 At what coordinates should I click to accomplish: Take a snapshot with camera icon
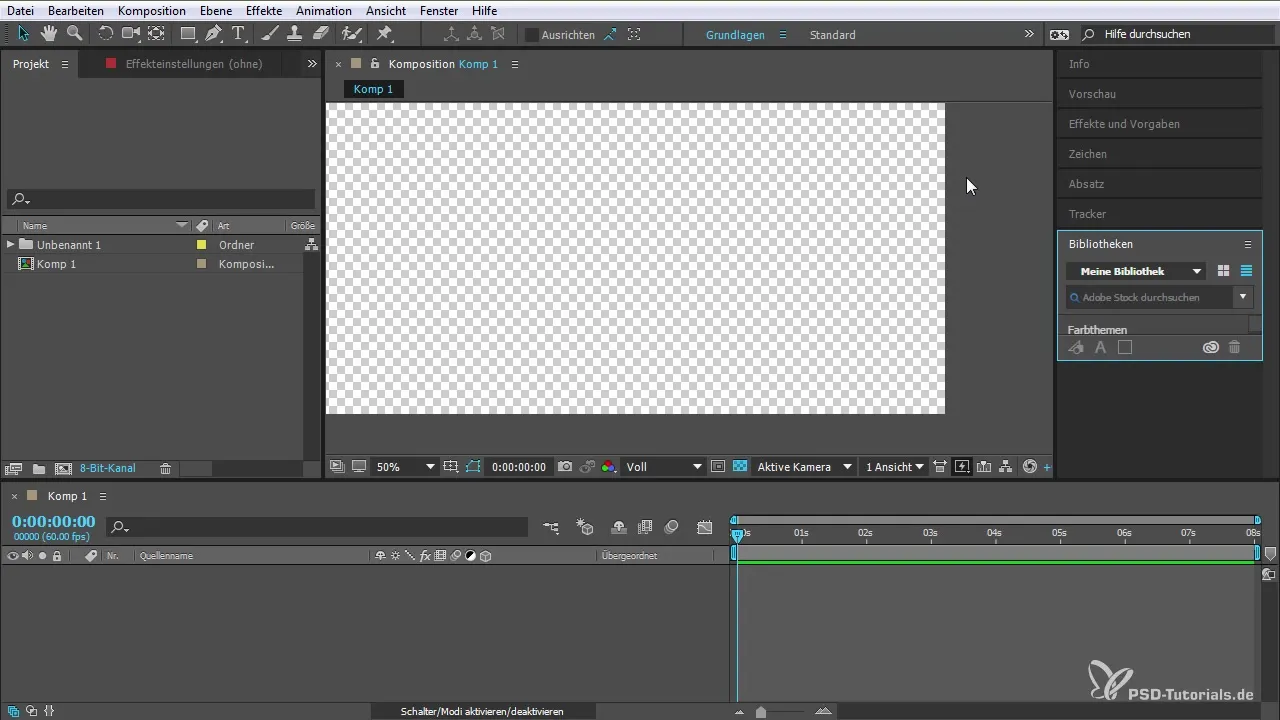(565, 467)
